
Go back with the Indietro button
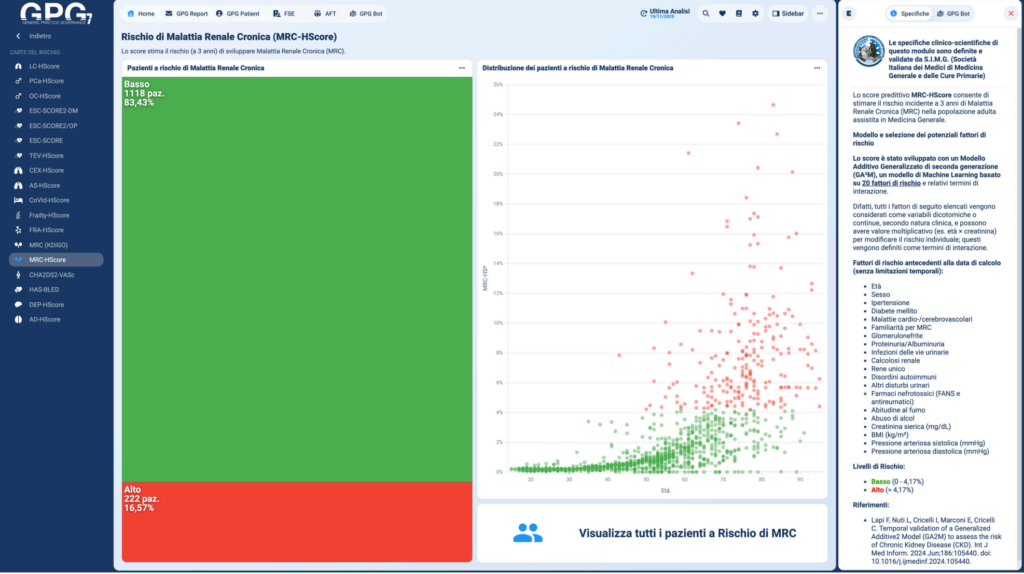pos(40,36)
